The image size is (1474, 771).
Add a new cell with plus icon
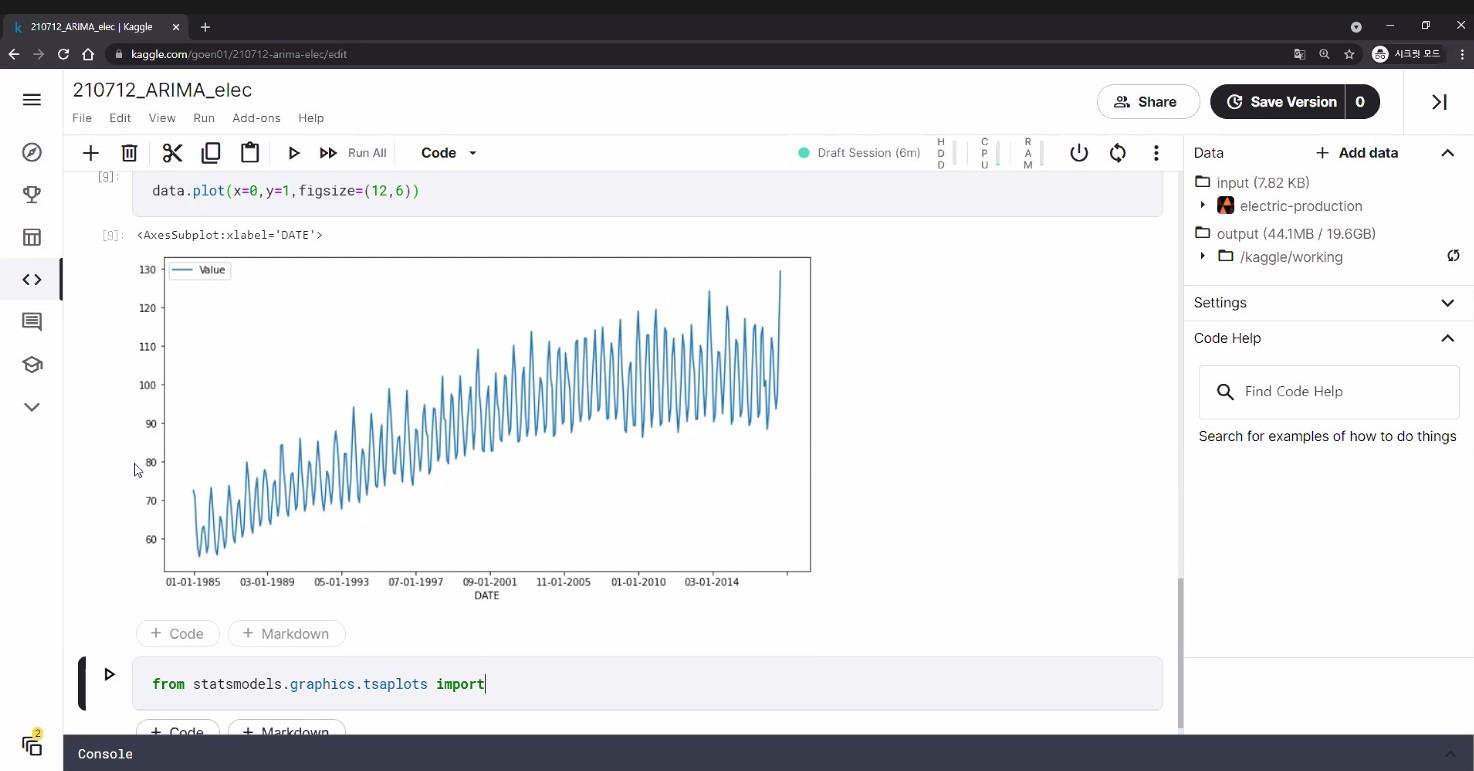91,153
